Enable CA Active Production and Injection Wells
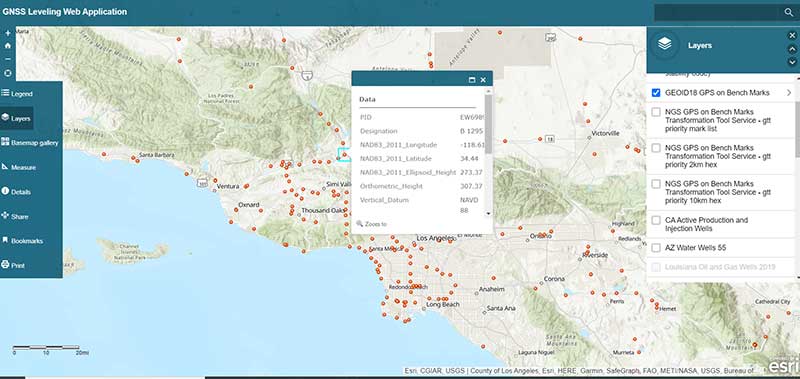This screenshot has height=379, width=800. [x=656, y=220]
